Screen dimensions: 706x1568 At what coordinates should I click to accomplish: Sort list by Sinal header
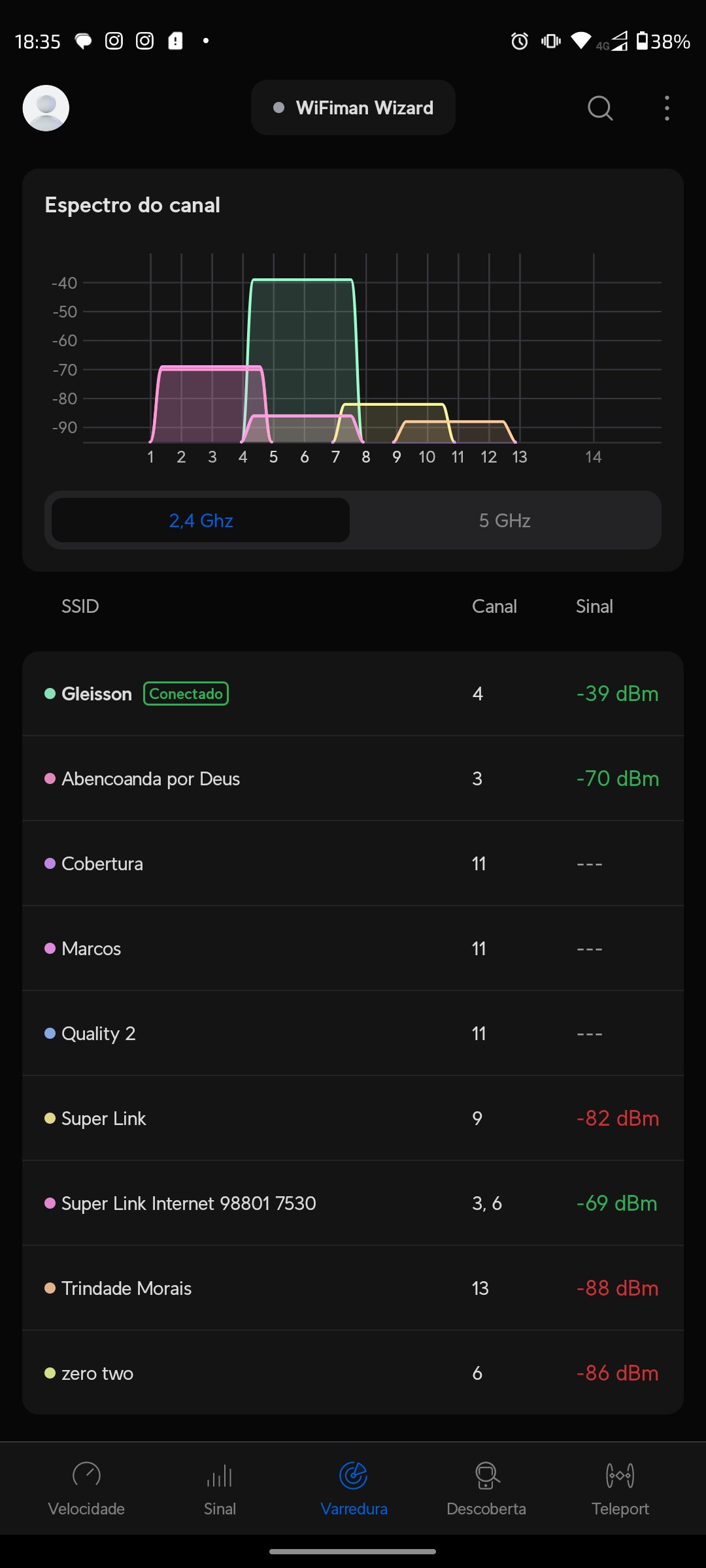click(x=594, y=606)
